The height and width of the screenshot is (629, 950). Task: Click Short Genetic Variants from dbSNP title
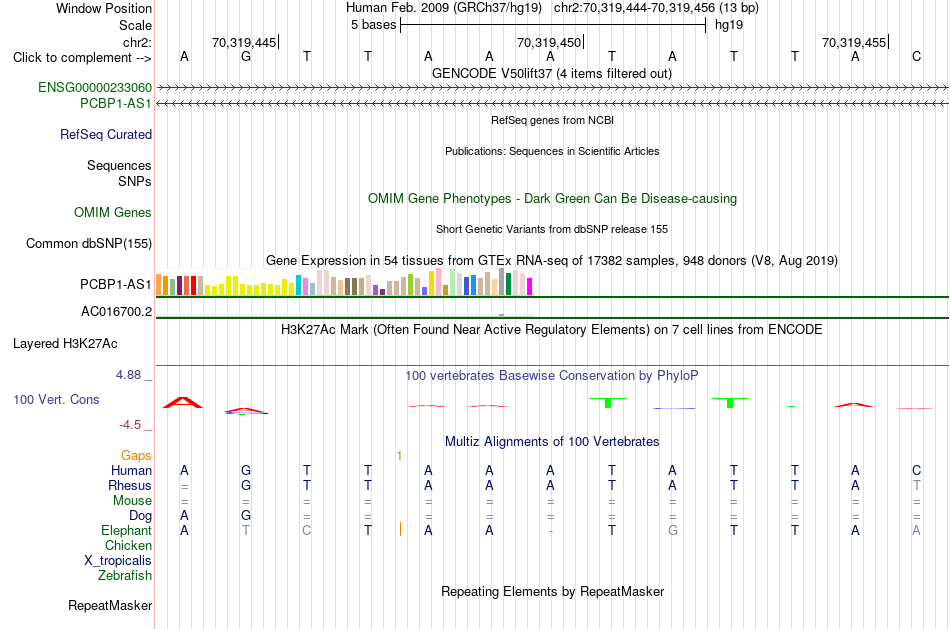click(552, 229)
